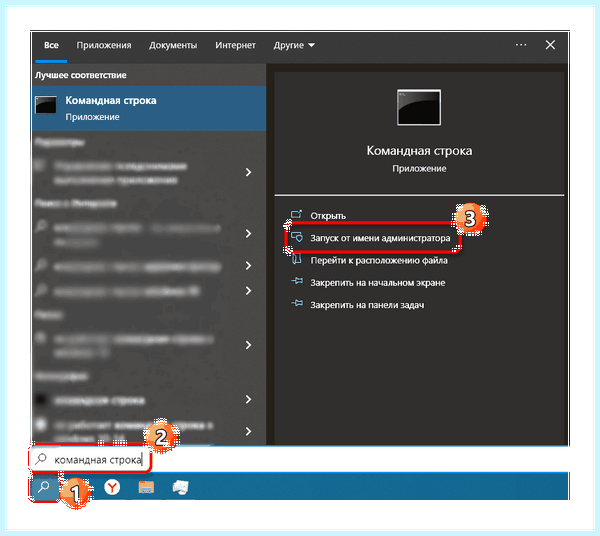This screenshot has height=536, width=600.
Task: Open File Explorer from the taskbar
Action: (x=146, y=487)
